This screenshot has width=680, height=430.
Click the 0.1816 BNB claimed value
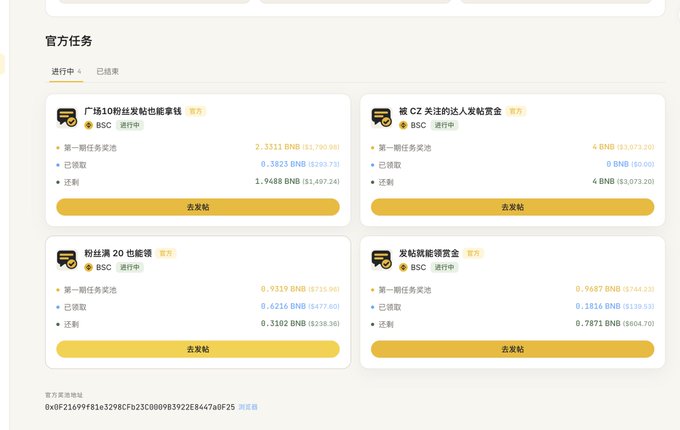pos(598,306)
